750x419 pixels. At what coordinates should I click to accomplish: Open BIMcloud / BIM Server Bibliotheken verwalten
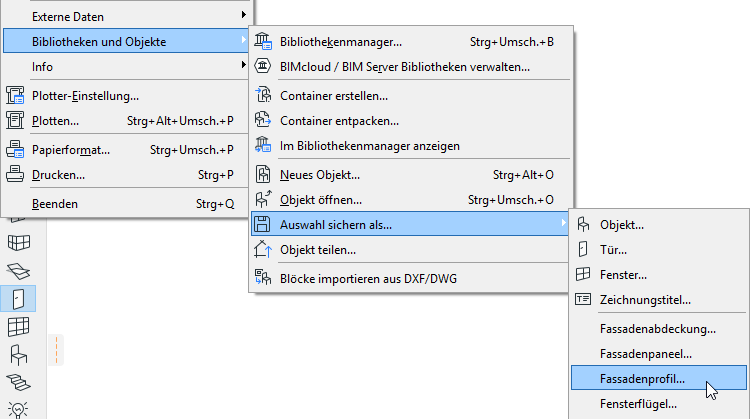(405, 67)
